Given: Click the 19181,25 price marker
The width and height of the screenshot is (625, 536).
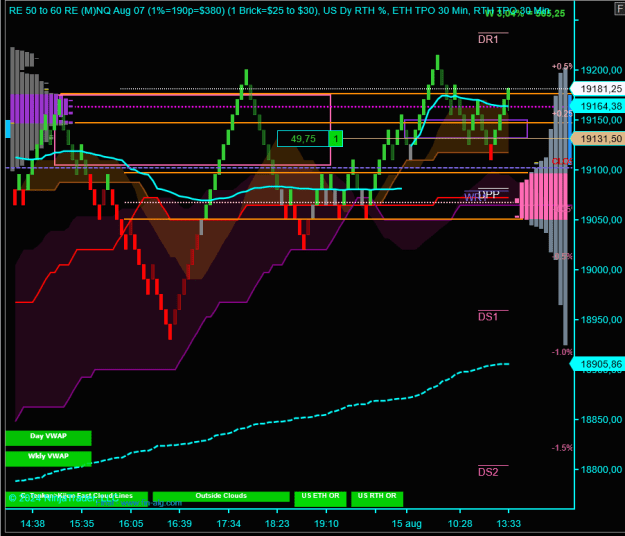Looking at the screenshot, I should point(598,88).
